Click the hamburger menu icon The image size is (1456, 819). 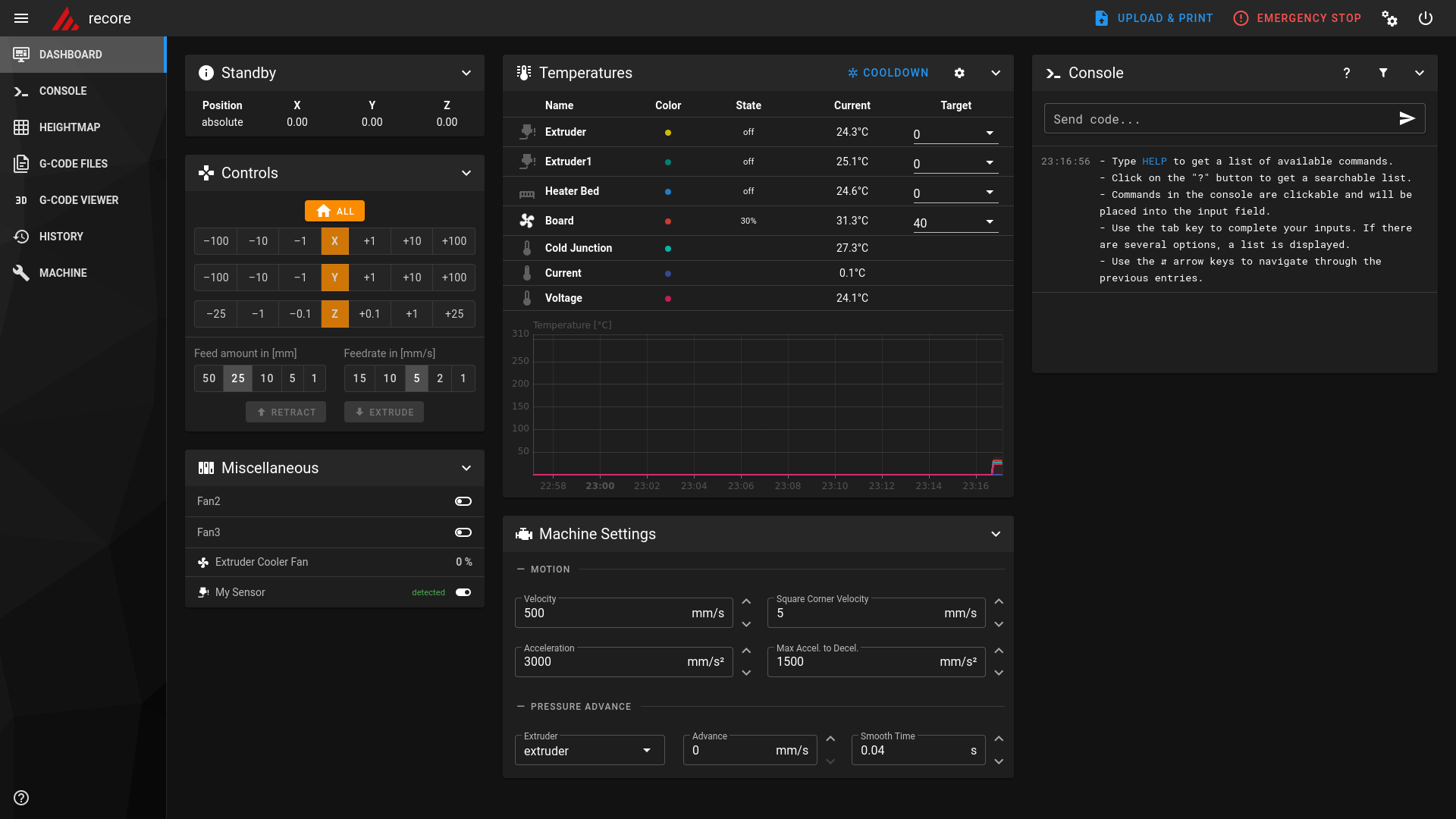pyautogui.click(x=21, y=18)
